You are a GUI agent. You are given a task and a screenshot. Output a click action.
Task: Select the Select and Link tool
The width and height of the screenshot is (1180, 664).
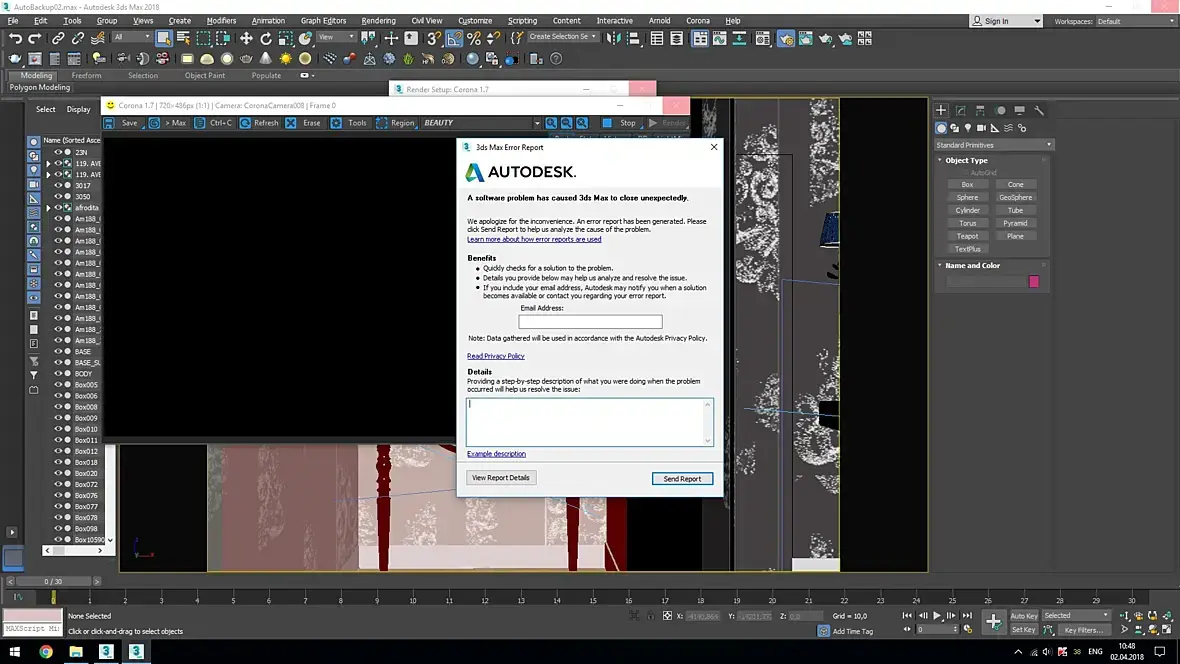point(58,38)
